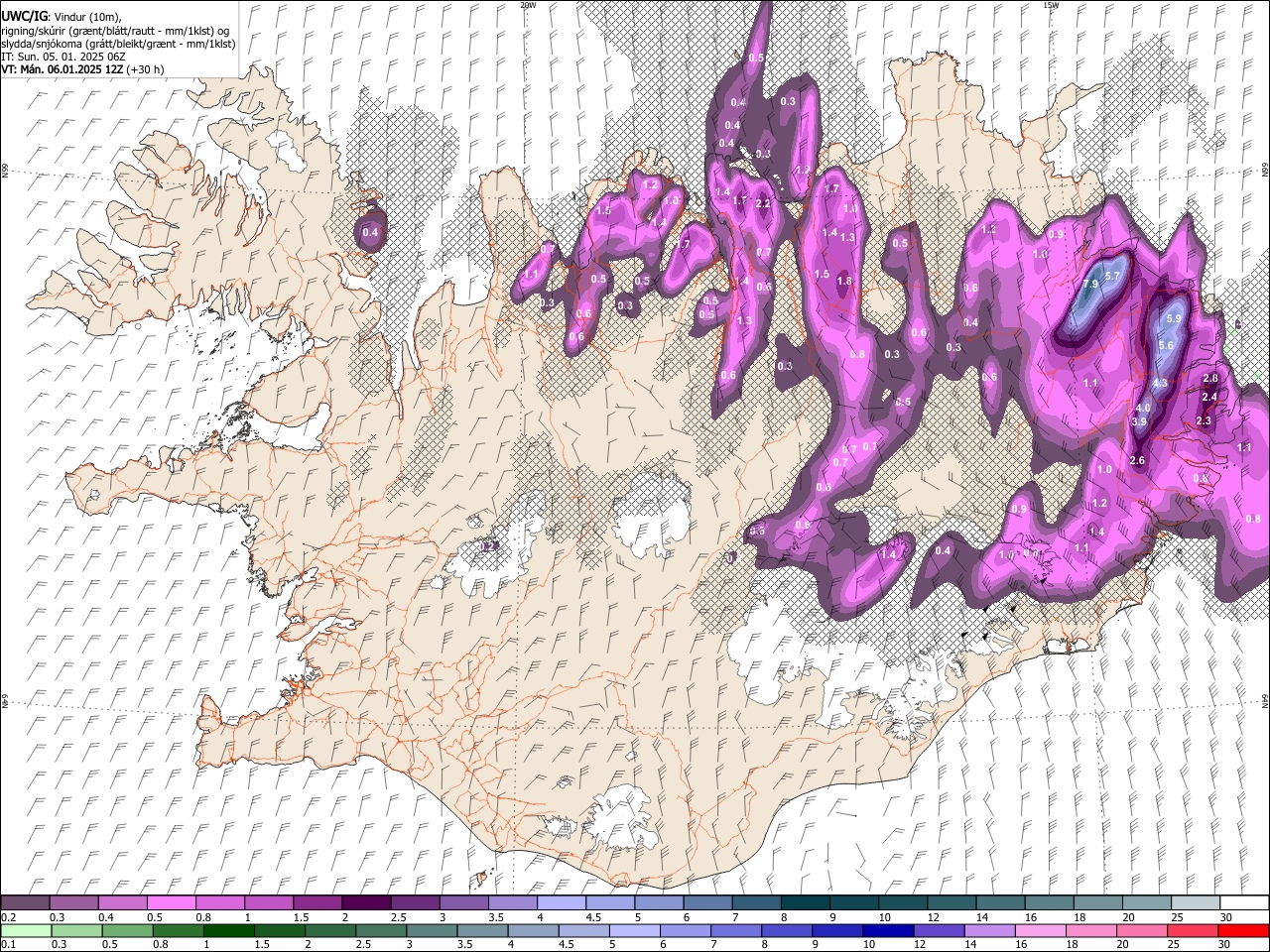Click the 0.1 label in the rain legend
The height and width of the screenshot is (952, 1270).
coord(8,944)
